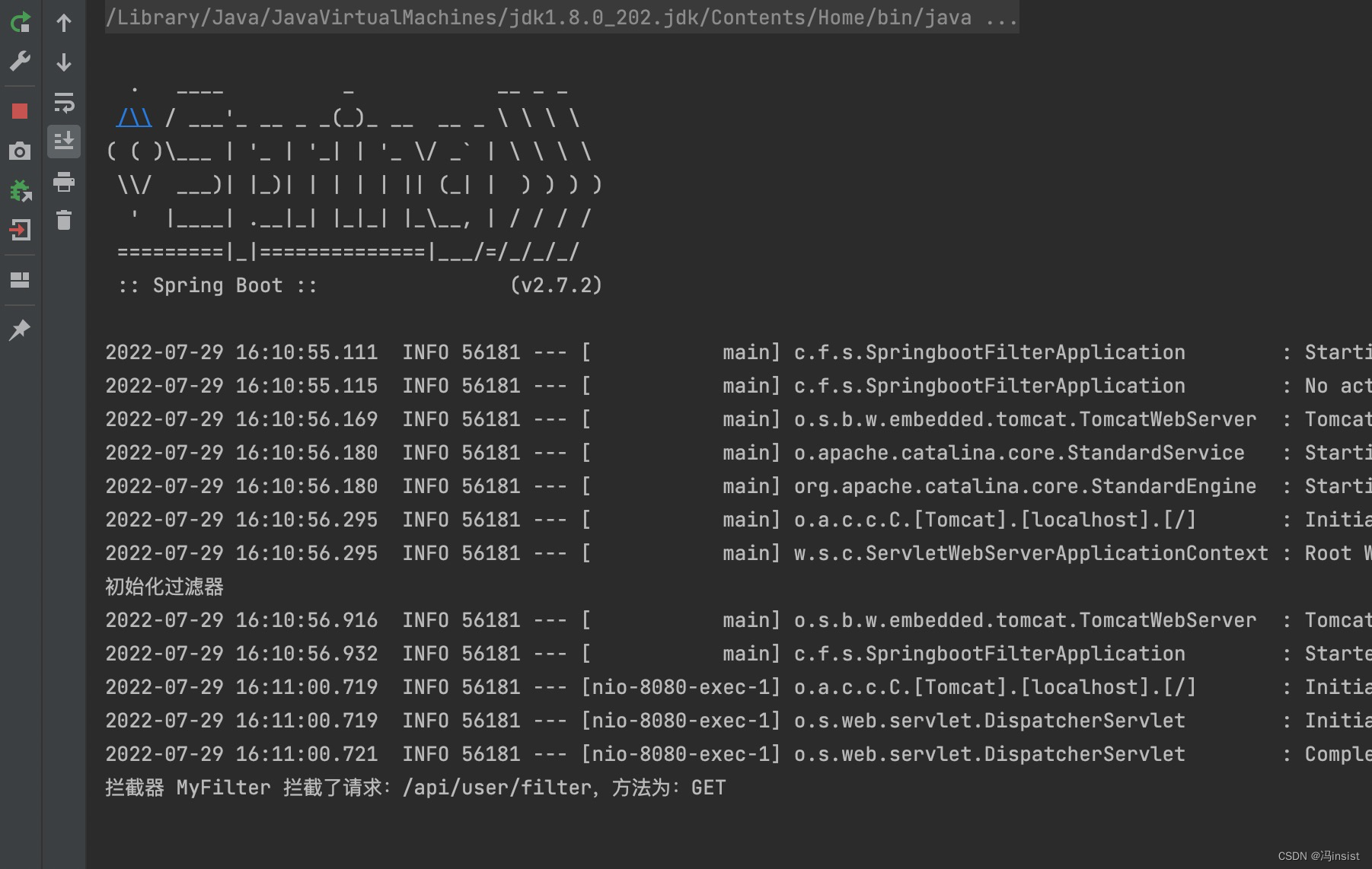Click the 初始化过滤器 output line
Screen dimensions: 1372x869
click(164, 587)
